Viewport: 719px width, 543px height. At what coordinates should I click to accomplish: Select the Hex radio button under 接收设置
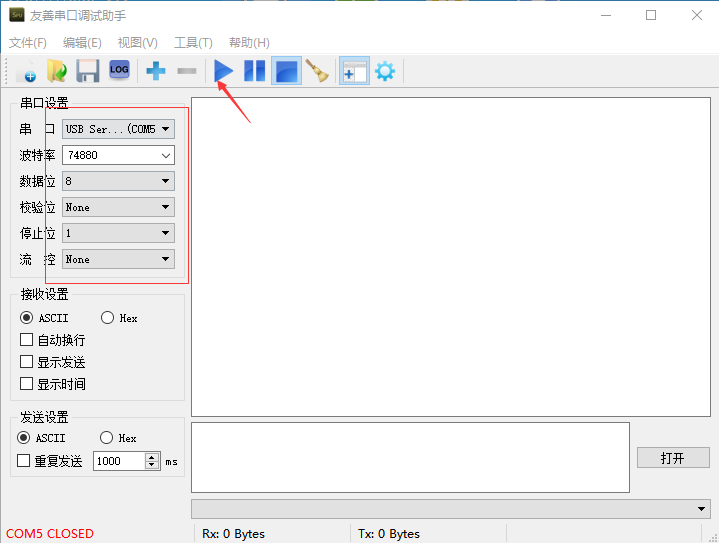pyautogui.click(x=108, y=318)
